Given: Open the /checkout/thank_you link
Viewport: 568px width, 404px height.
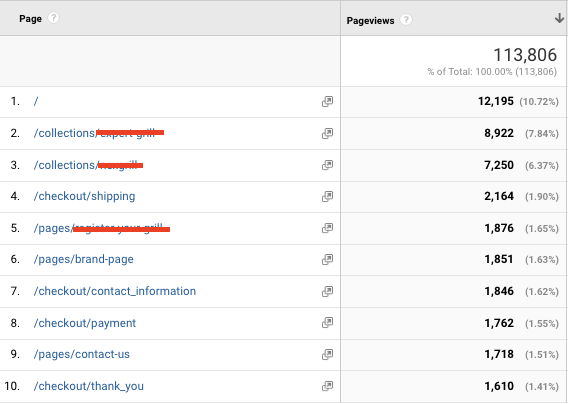Looking at the screenshot, I should [88, 386].
